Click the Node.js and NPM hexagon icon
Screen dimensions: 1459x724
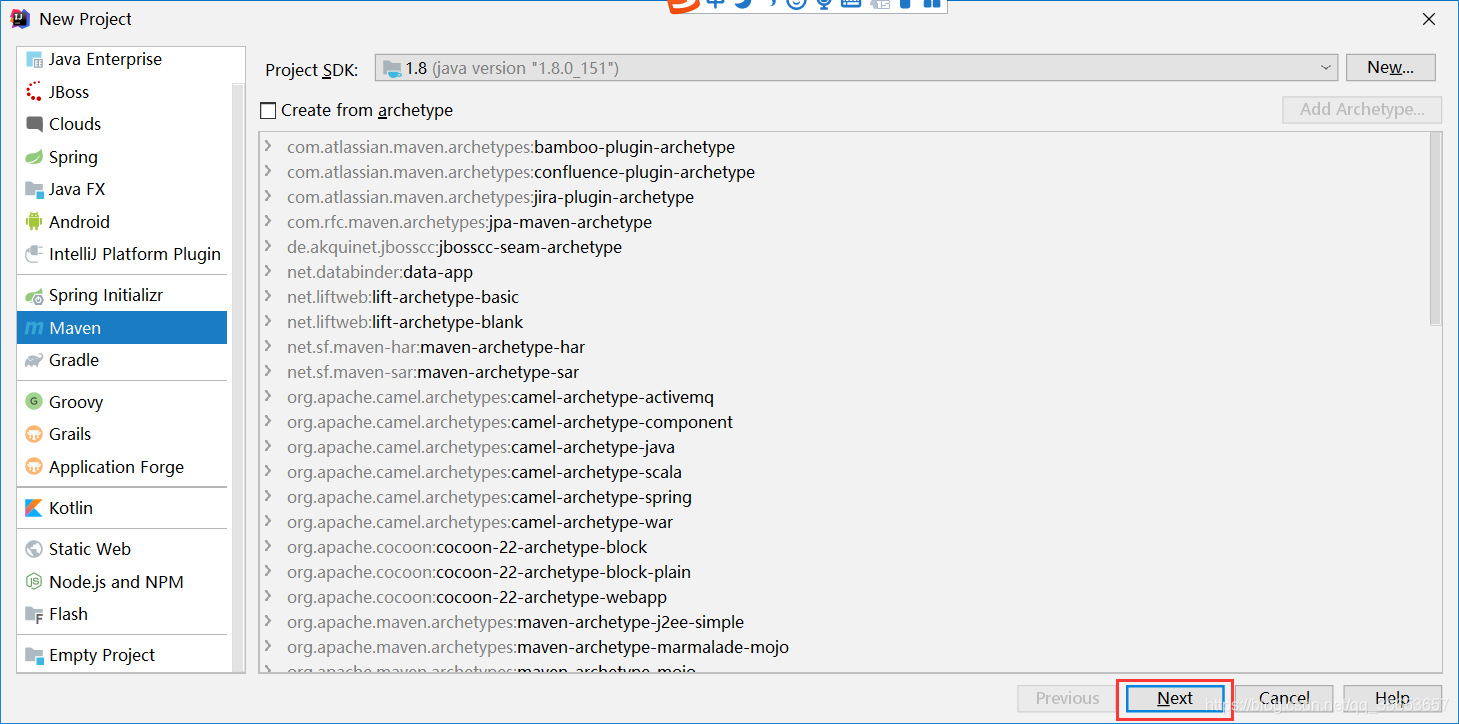(34, 582)
